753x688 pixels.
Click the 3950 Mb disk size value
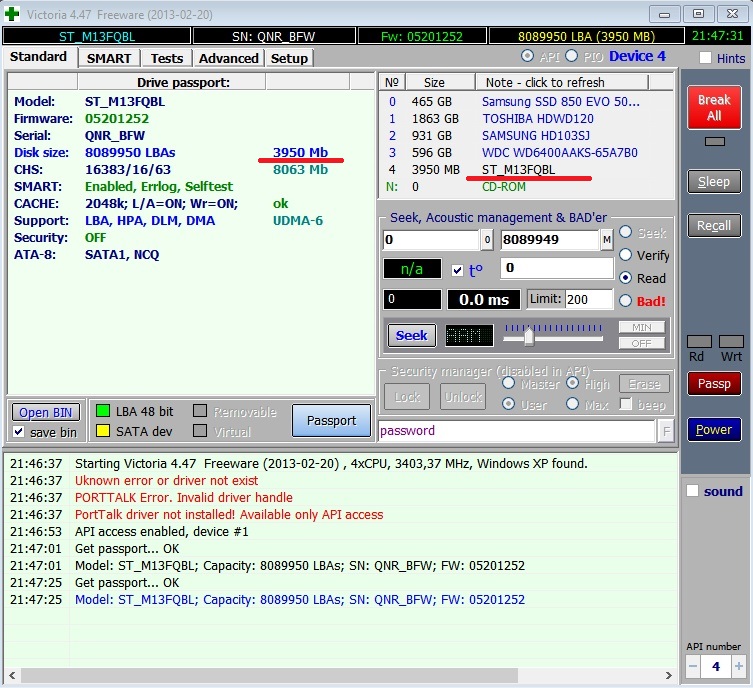(x=301, y=152)
